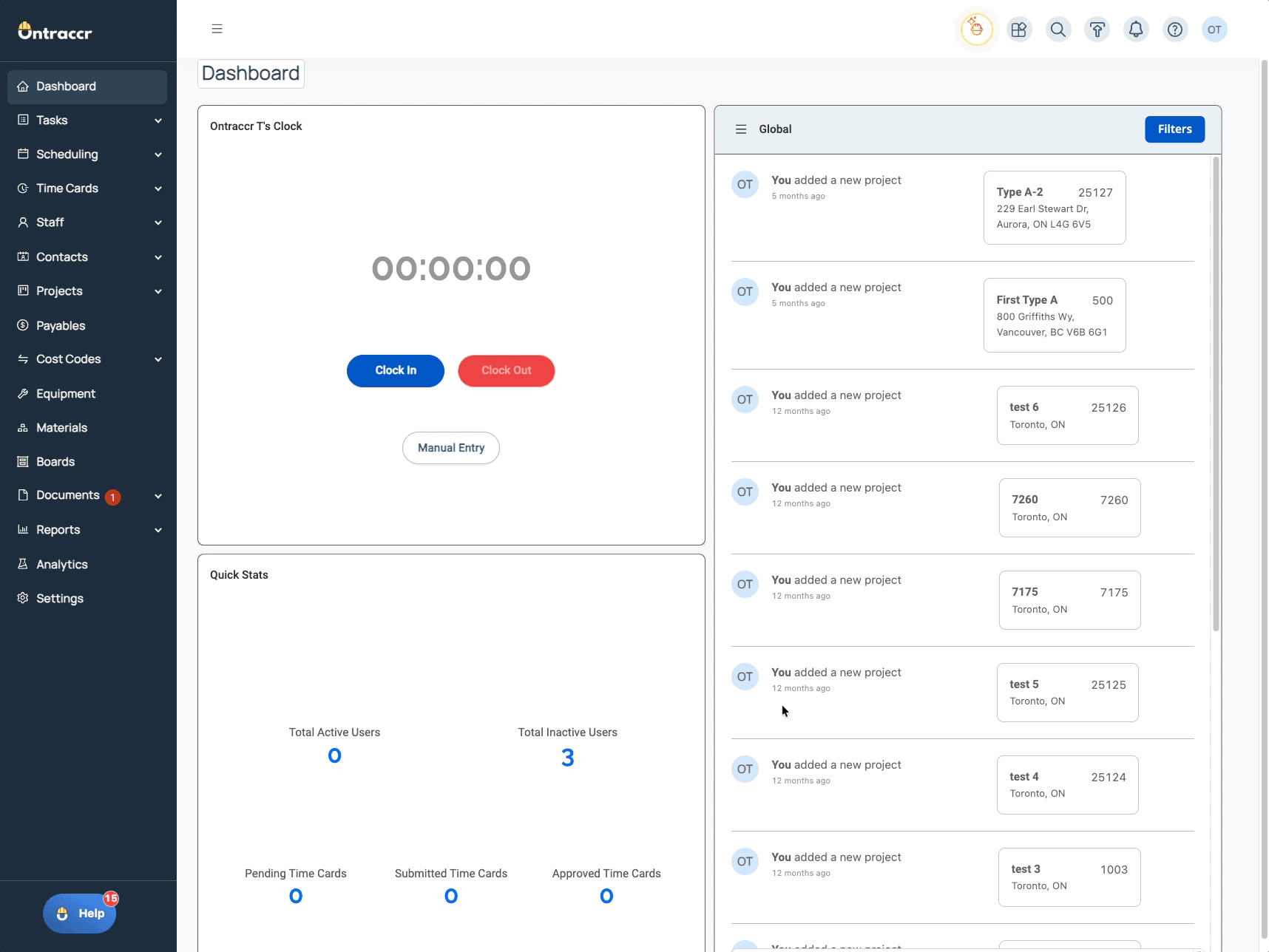Expand the Time Cards chevron
Viewport: 1269px width, 952px height.
click(158, 188)
